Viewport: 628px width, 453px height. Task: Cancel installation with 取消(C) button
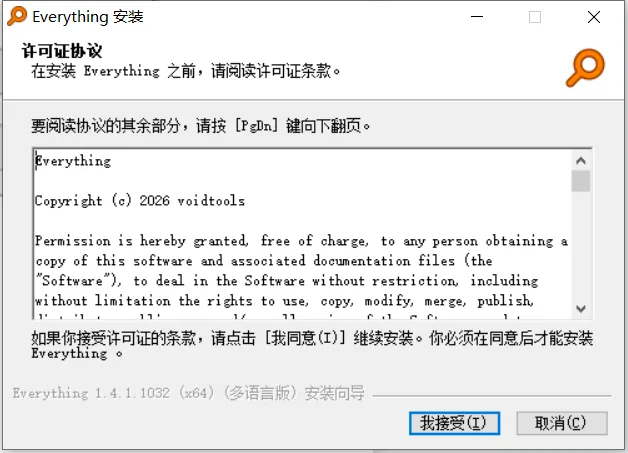click(562, 423)
